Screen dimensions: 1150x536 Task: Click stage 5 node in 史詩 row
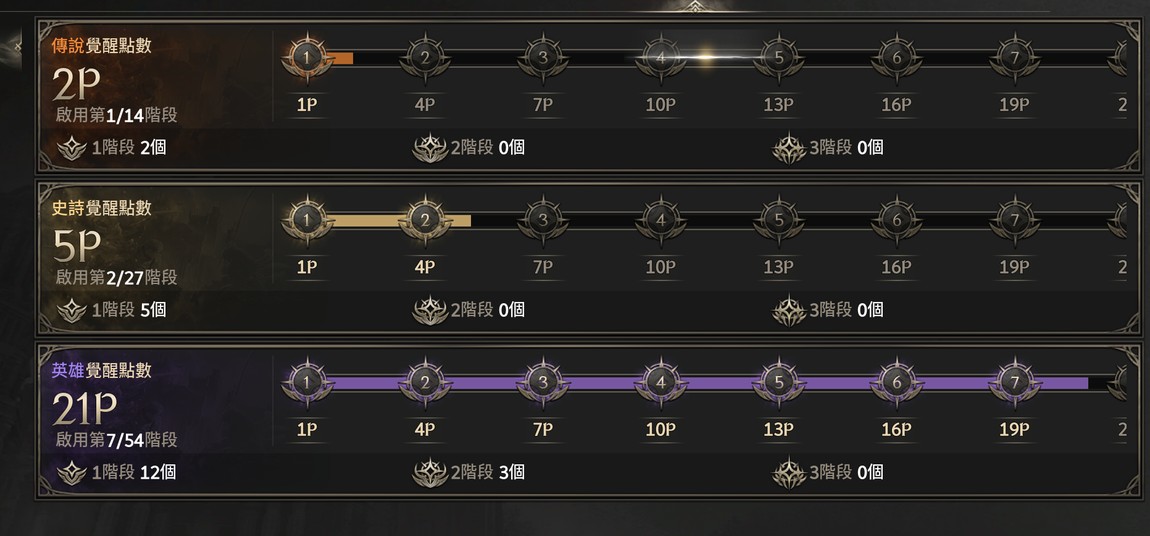coord(778,219)
